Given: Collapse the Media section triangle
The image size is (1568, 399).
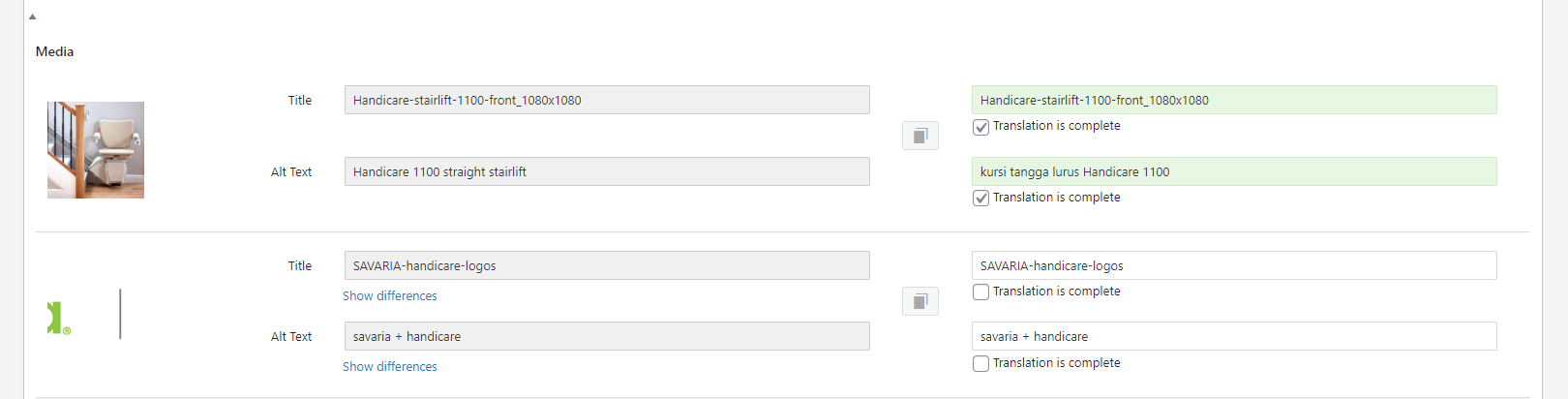Looking at the screenshot, I should [32, 16].
